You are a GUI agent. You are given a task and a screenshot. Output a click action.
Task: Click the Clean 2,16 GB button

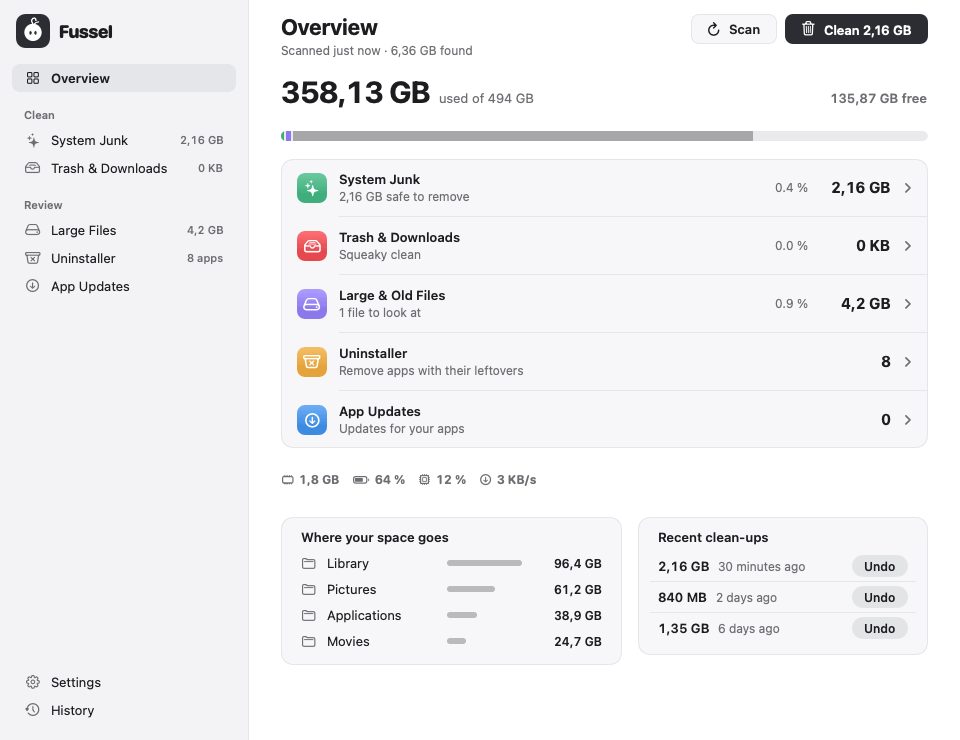pyautogui.click(x=856, y=29)
